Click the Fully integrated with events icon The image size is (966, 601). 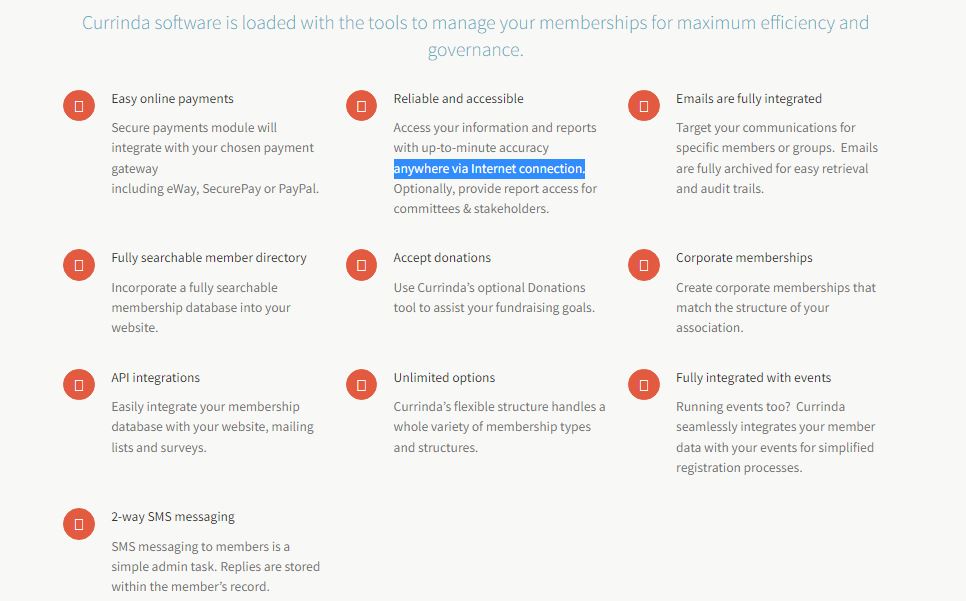tap(643, 384)
